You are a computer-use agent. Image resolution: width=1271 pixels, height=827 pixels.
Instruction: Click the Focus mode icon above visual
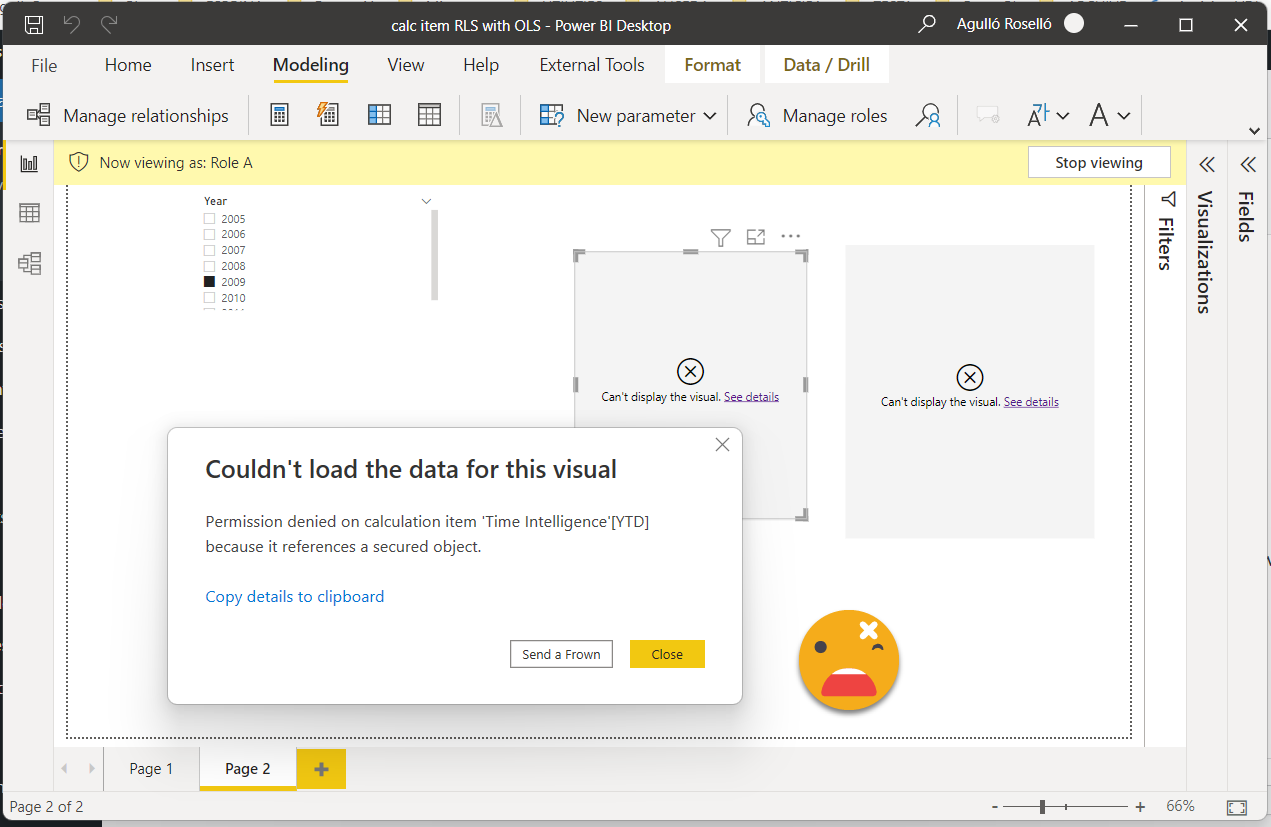coord(756,237)
